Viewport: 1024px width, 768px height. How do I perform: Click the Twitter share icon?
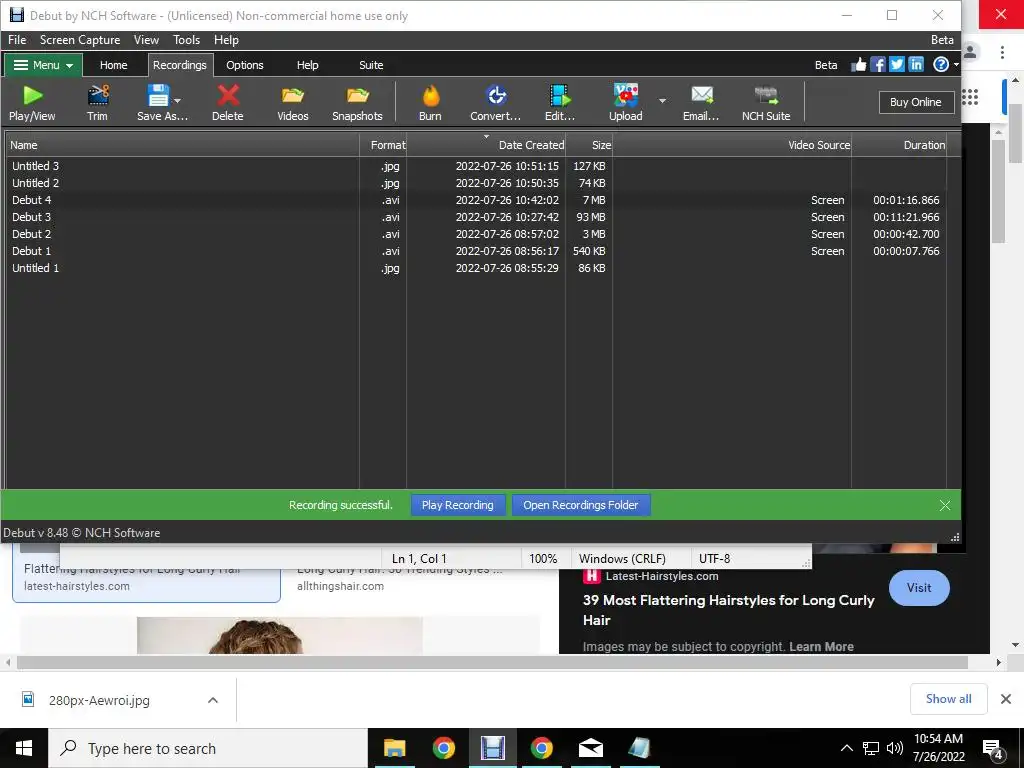coord(897,65)
